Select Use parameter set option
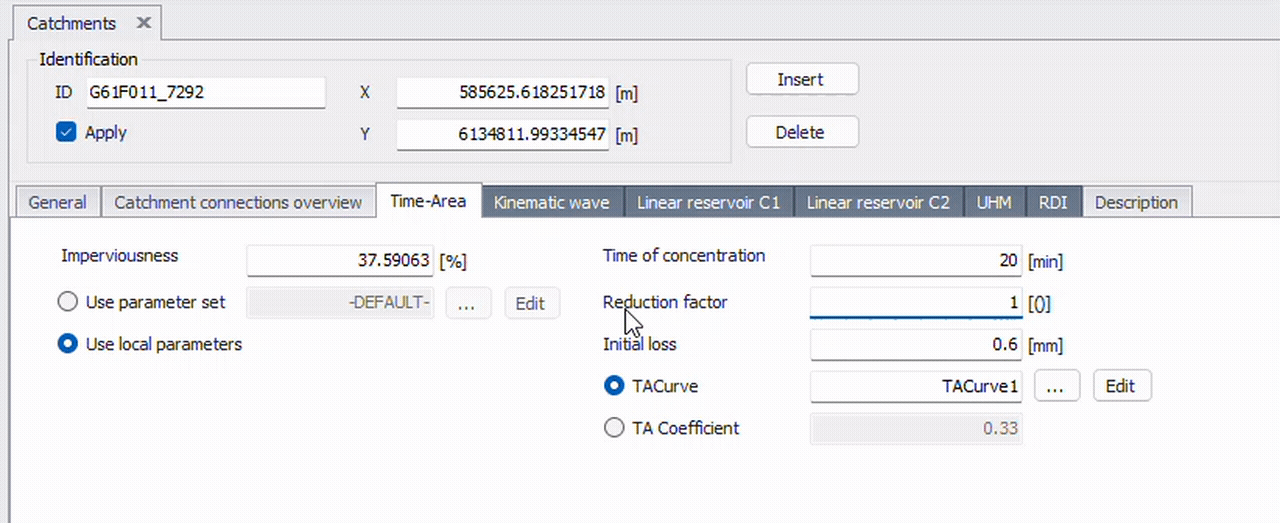Screen dimensions: 1280x523 point(68,302)
